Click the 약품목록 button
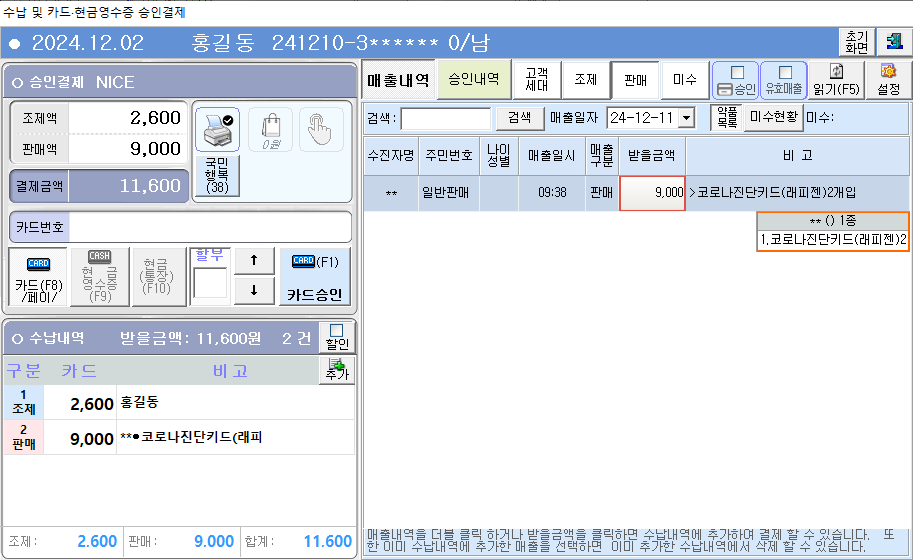 point(727,118)
